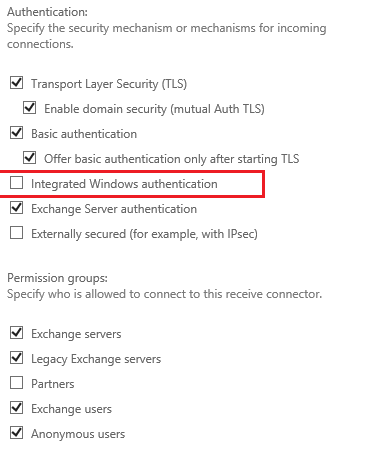Toggle Offer basic authentication only after starting TLS

pyautogui.click(x=30, y=157)
